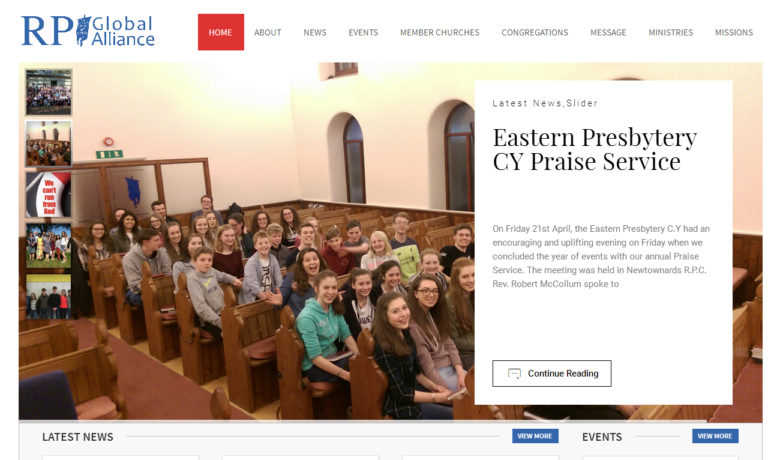The width and height of the screenshot is (768, 460).
Task: Select the church pews slider thumbnail
Action: tap(48, 144)
